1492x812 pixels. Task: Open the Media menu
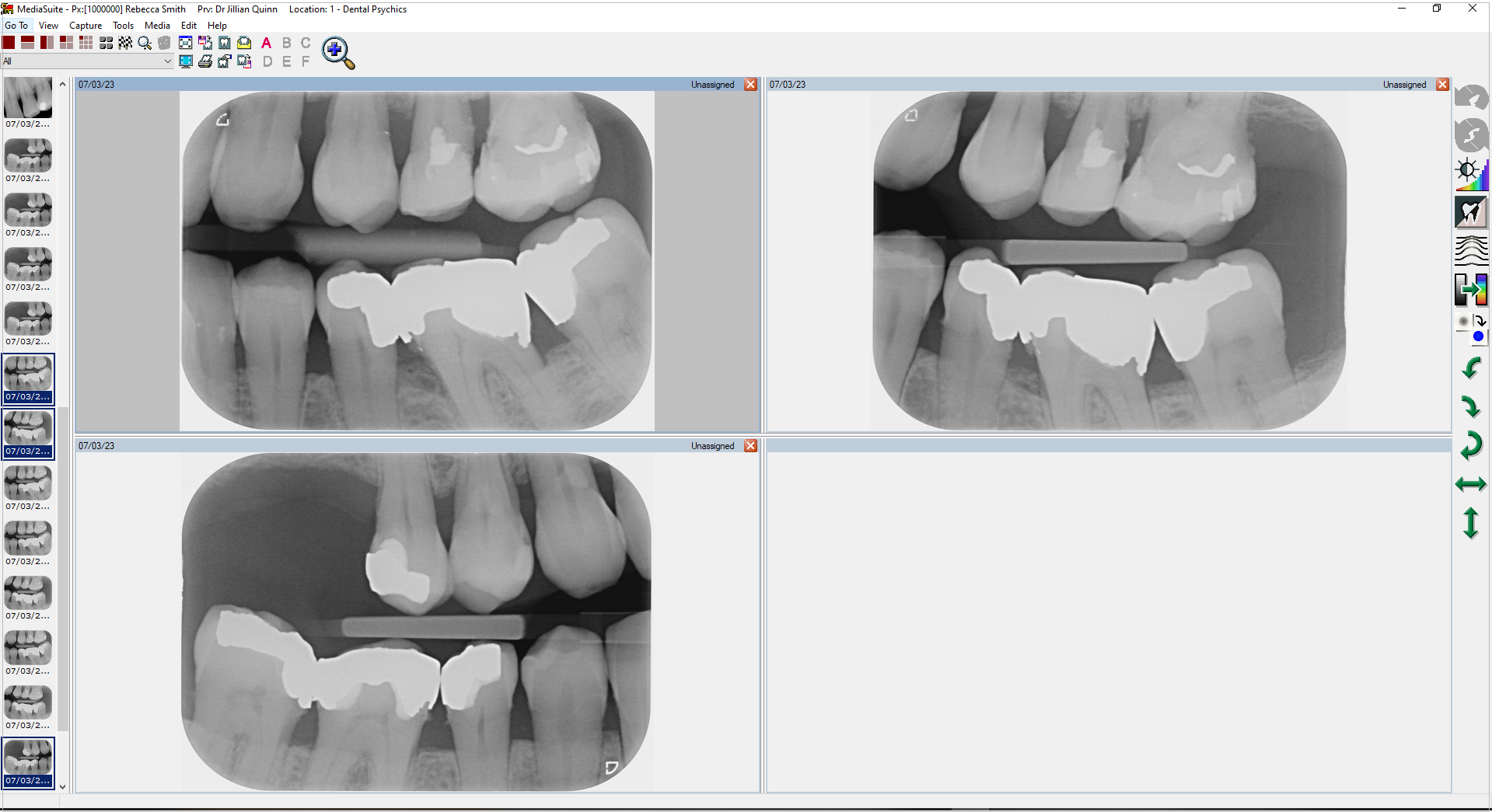(x=157, y=26)
